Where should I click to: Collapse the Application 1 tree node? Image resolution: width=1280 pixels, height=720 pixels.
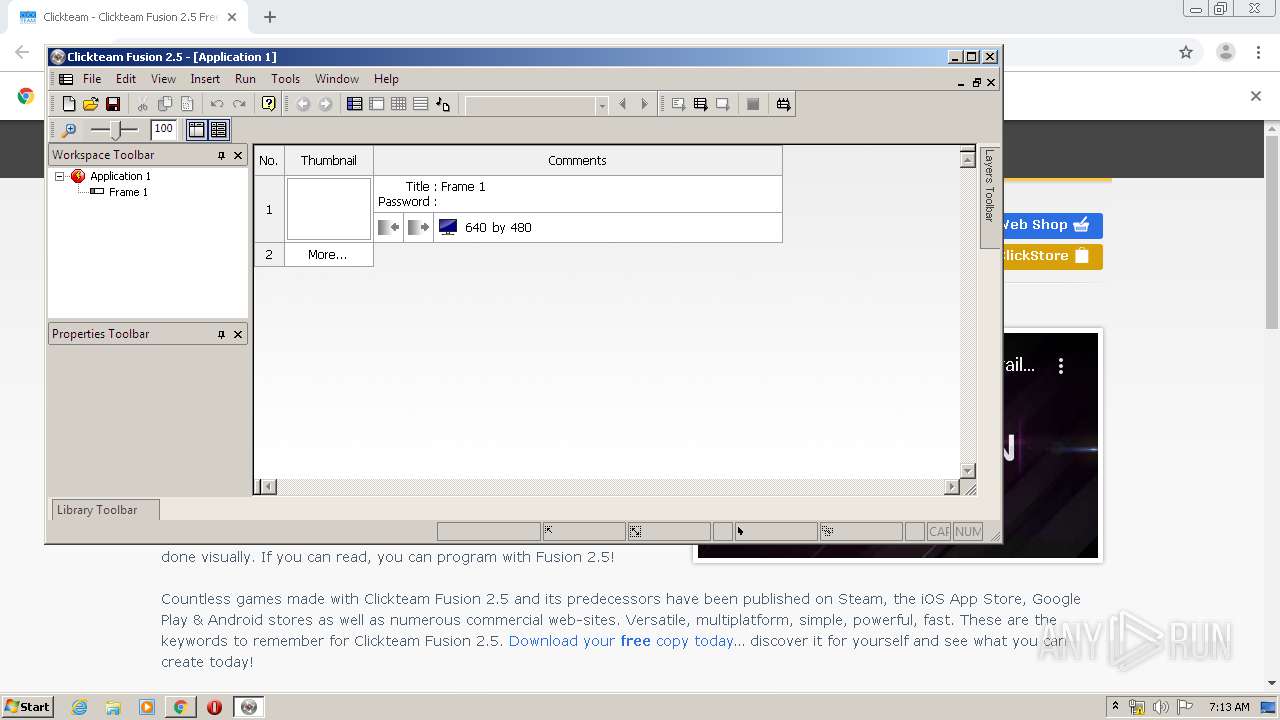click(60, 176)
